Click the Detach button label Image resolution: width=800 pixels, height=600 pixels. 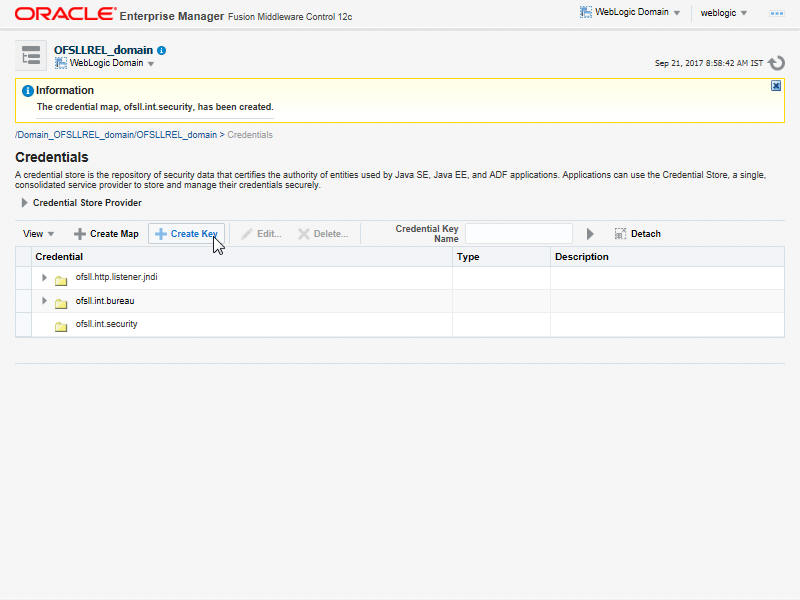click(645, 234)
